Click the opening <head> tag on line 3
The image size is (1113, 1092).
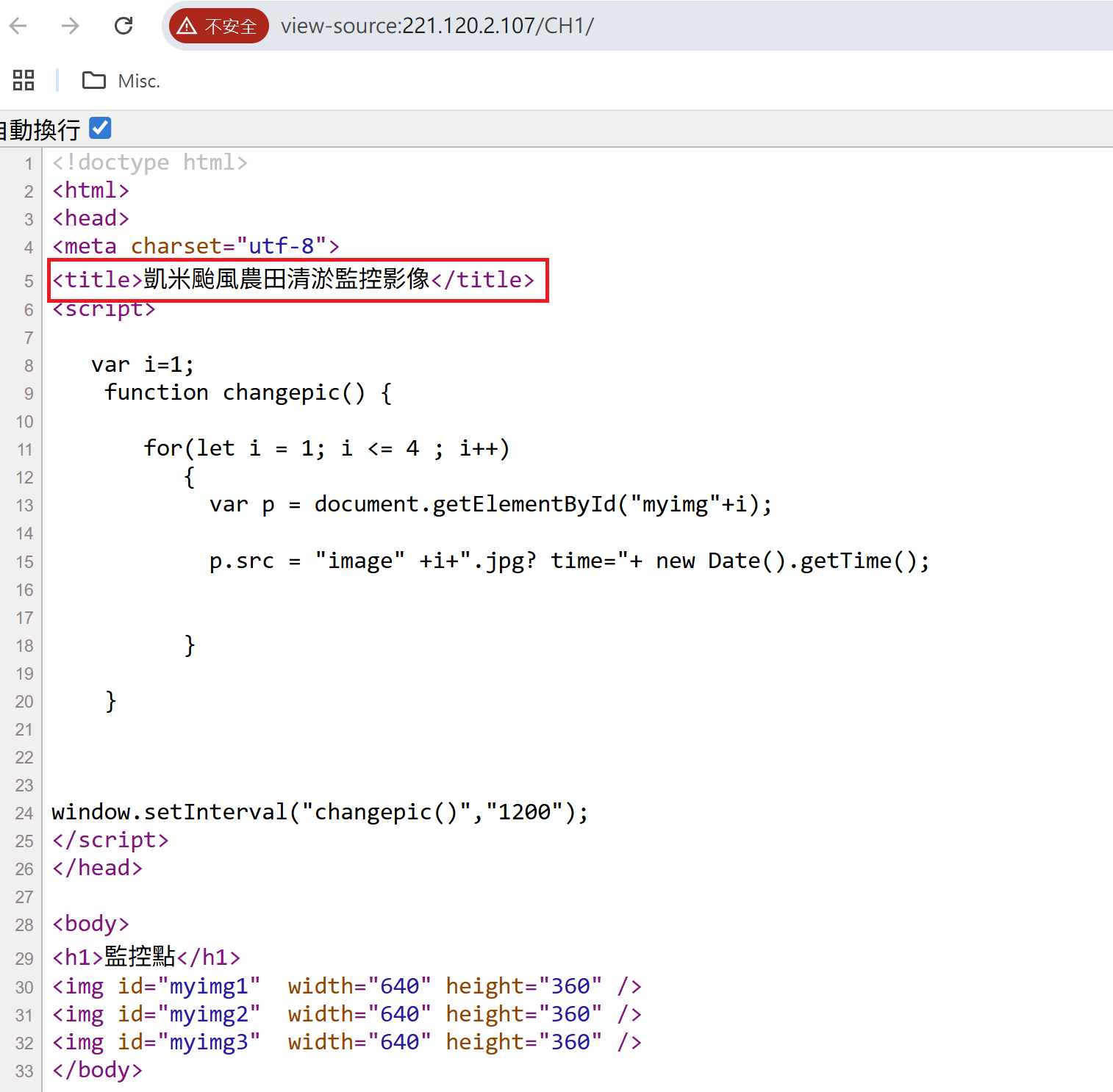(91, 218)
